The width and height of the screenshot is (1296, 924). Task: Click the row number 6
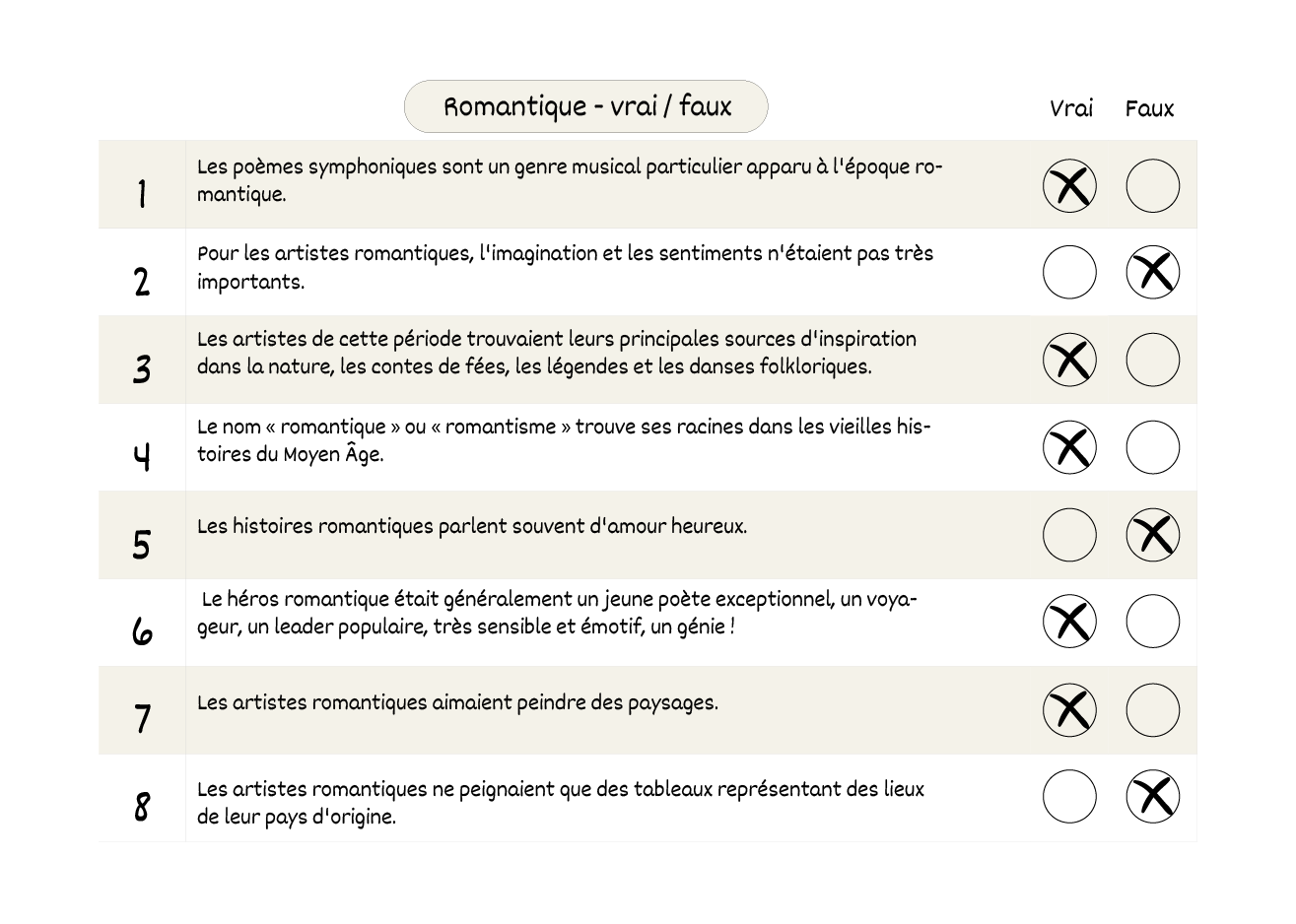[x=142, y=630]
